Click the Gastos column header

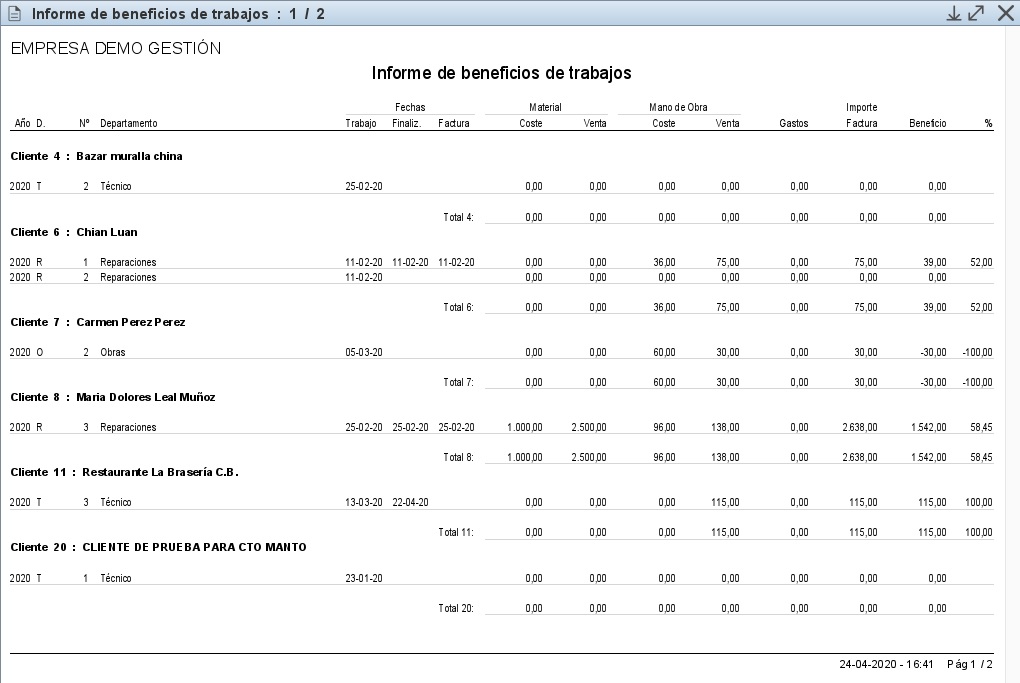coord(793,124)
